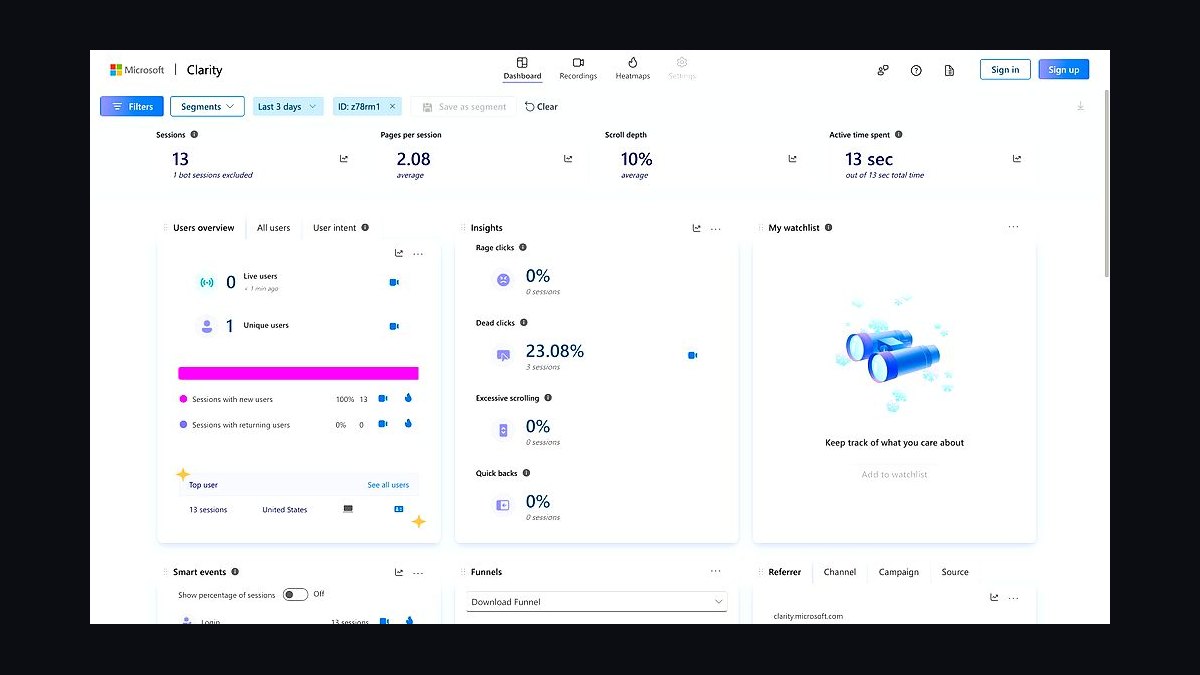The width and height of the screenshot is (1200, 675).
Task: Open the Filters panel
Action: tap(132, 106)
